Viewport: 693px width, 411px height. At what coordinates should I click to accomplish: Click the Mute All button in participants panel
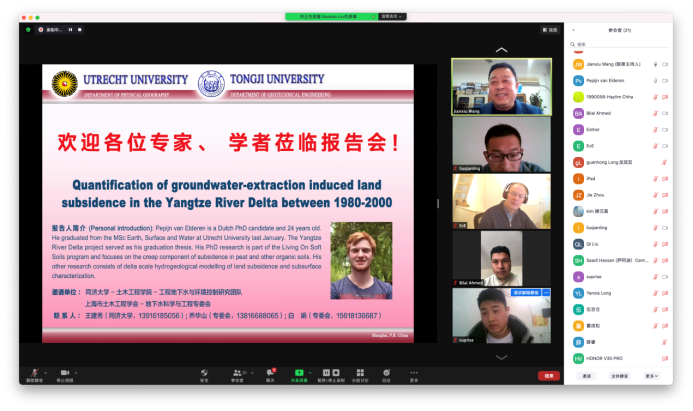click(x=620, y=376)
